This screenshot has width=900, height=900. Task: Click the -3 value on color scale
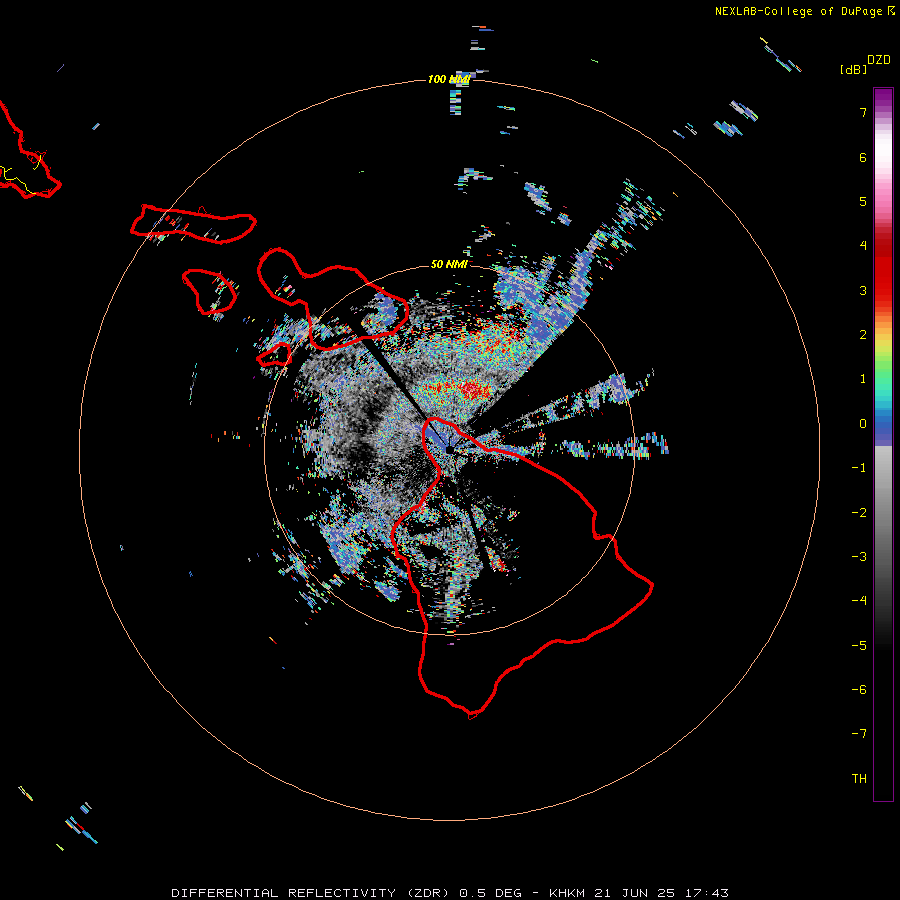pos(859,557)
